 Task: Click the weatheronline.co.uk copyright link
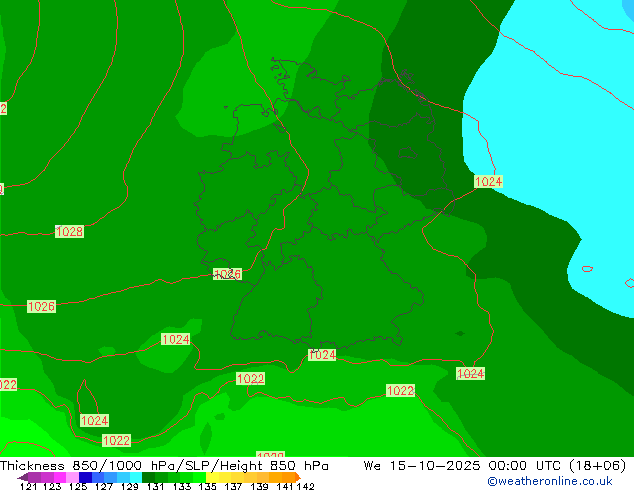pos(549,481)
